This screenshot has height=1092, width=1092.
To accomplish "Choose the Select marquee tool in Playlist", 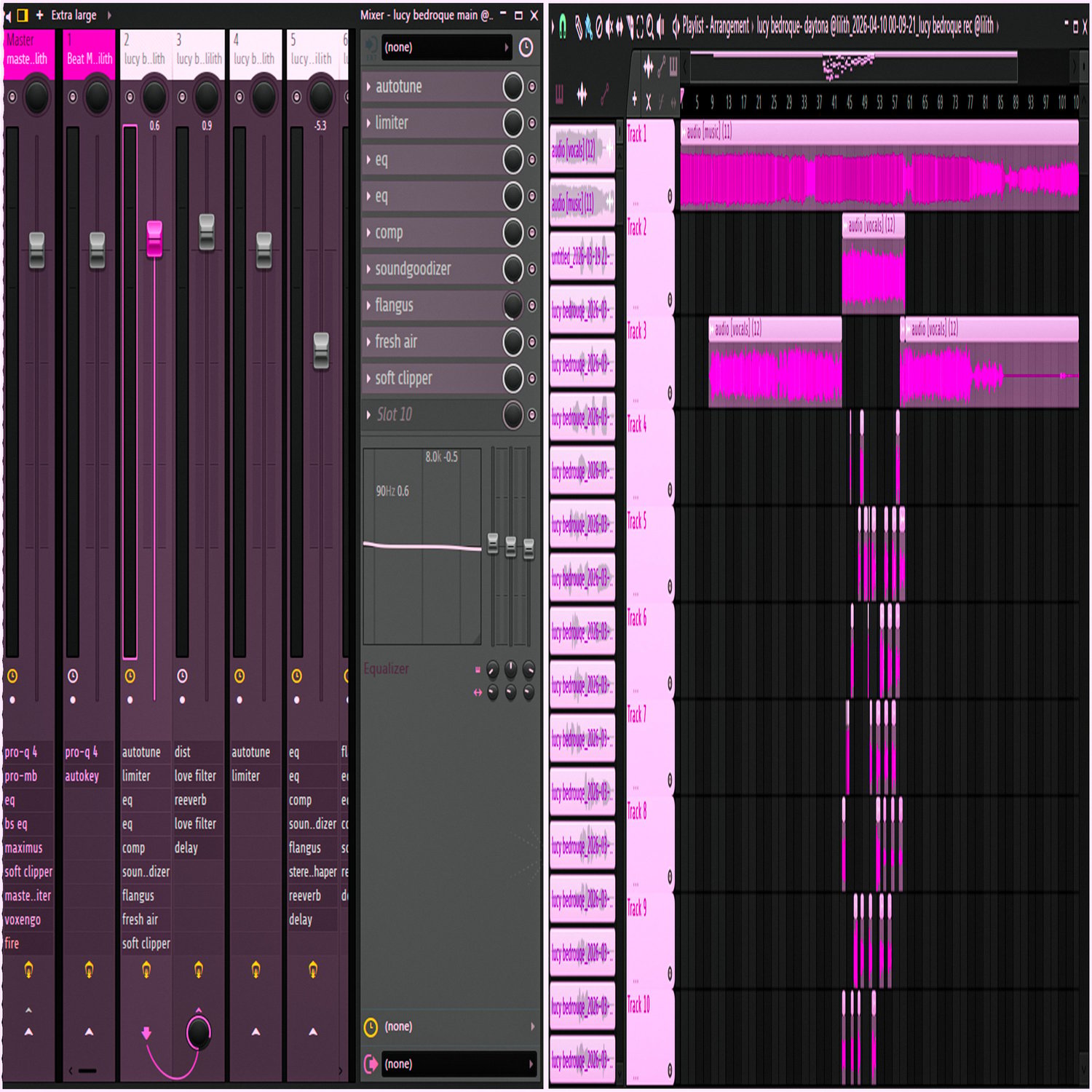I will [640, 27].
